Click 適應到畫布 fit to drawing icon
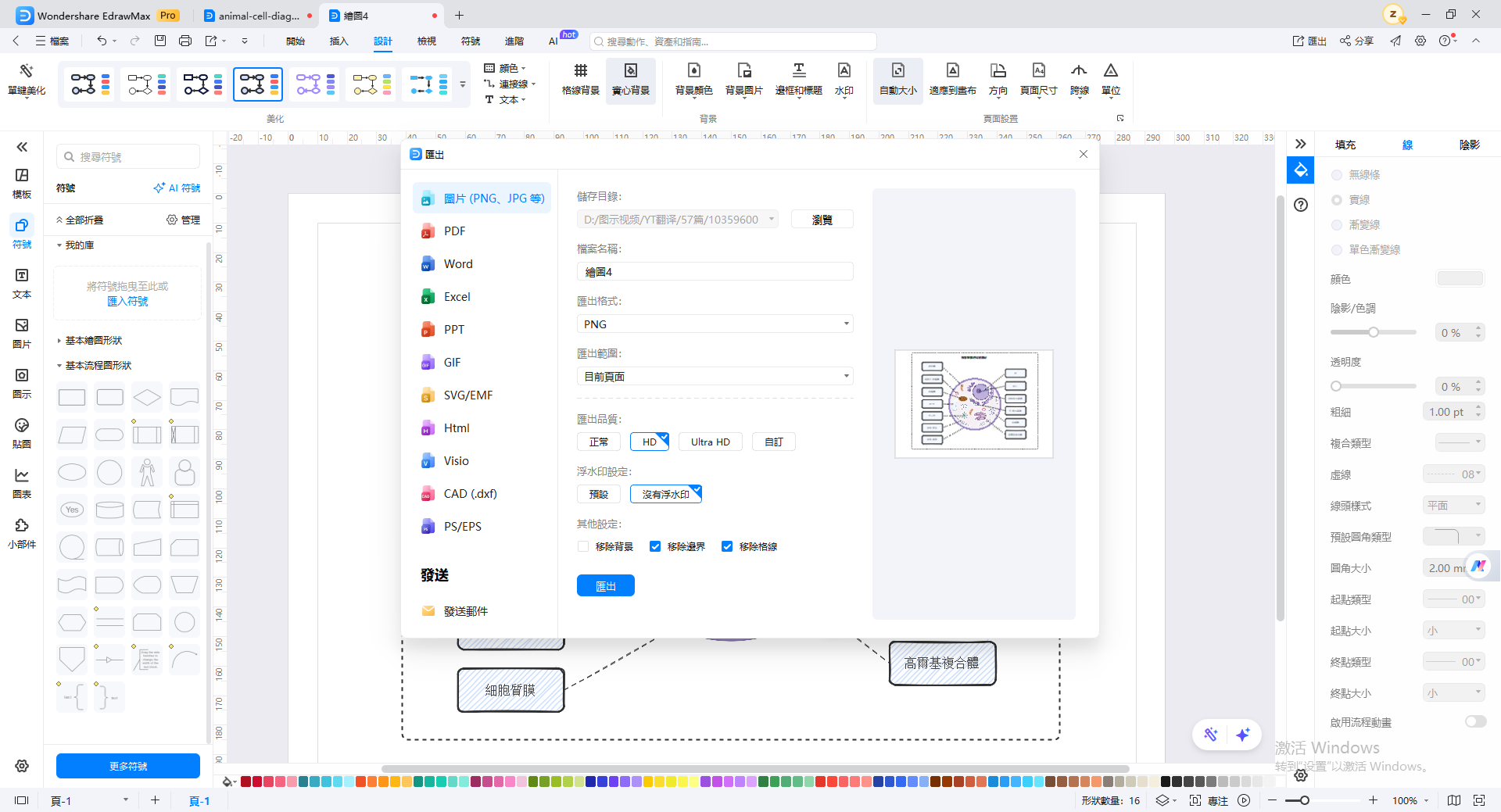 953,80
